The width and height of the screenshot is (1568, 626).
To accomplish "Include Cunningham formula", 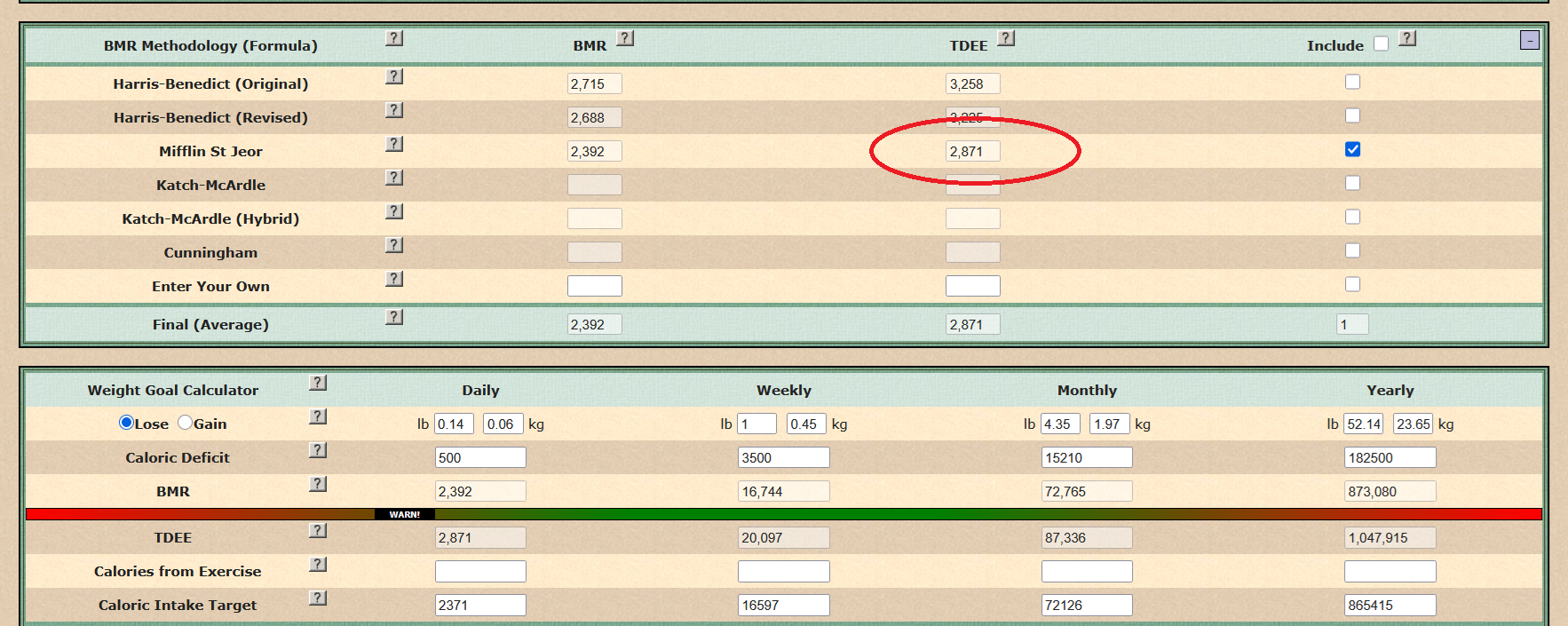I will click(1352, 250).
